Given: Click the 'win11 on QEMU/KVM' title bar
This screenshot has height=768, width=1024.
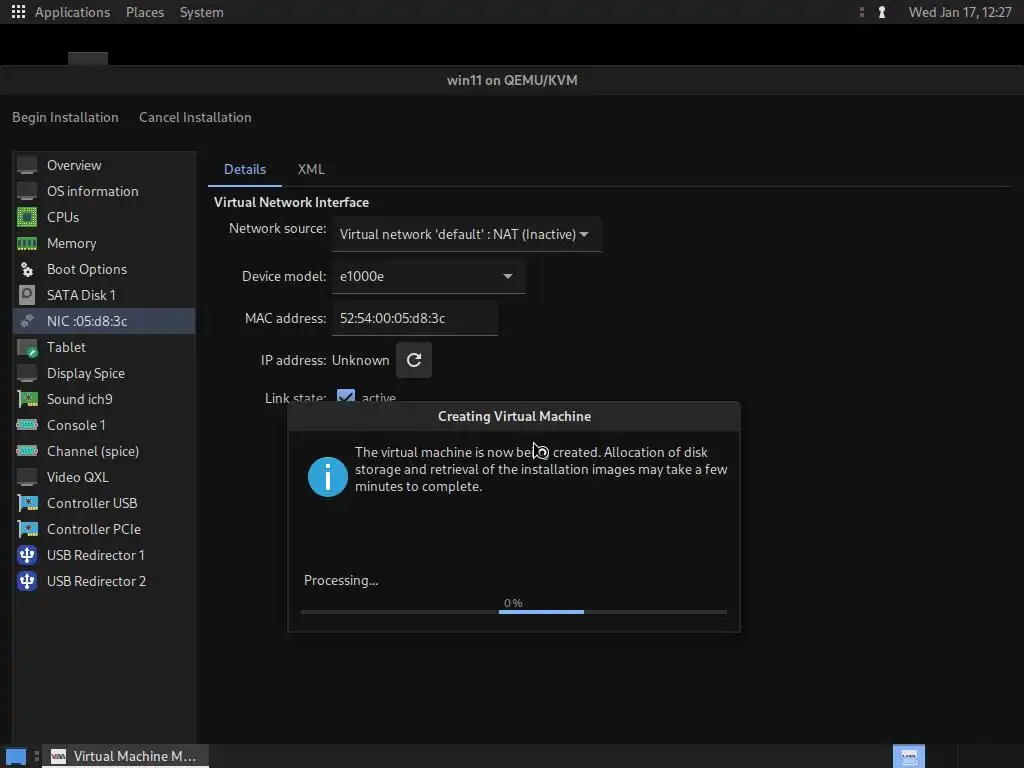Looking at the screenshot, I should [x=512, y=80].
